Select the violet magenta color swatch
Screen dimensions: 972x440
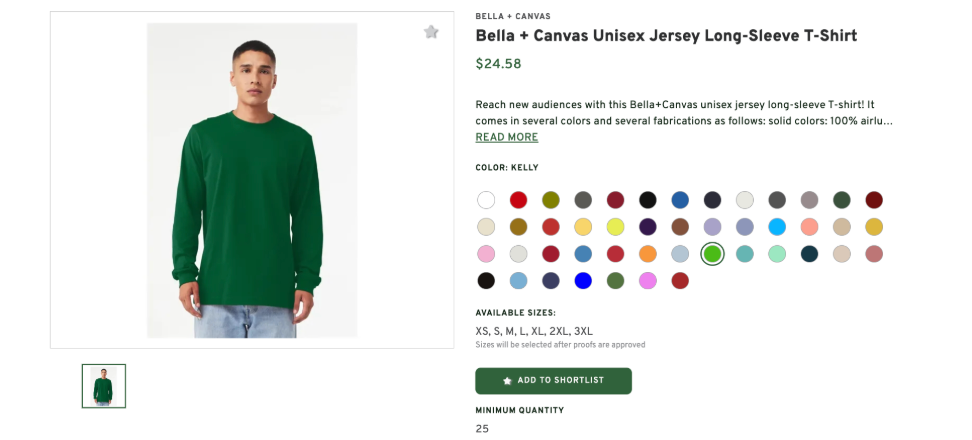648,281
